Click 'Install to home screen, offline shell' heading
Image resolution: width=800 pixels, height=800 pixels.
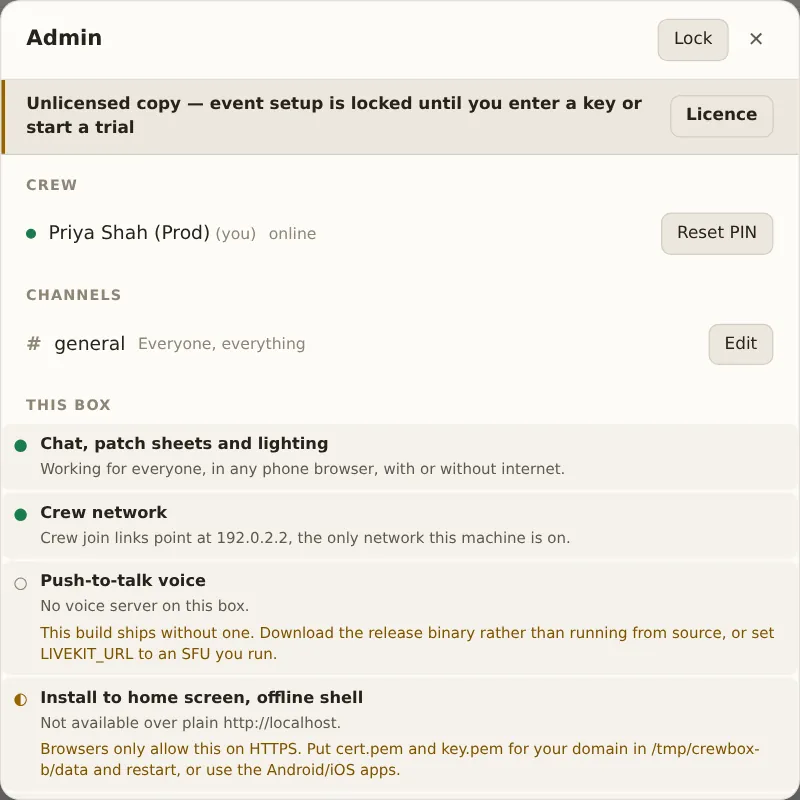(202, 697)
